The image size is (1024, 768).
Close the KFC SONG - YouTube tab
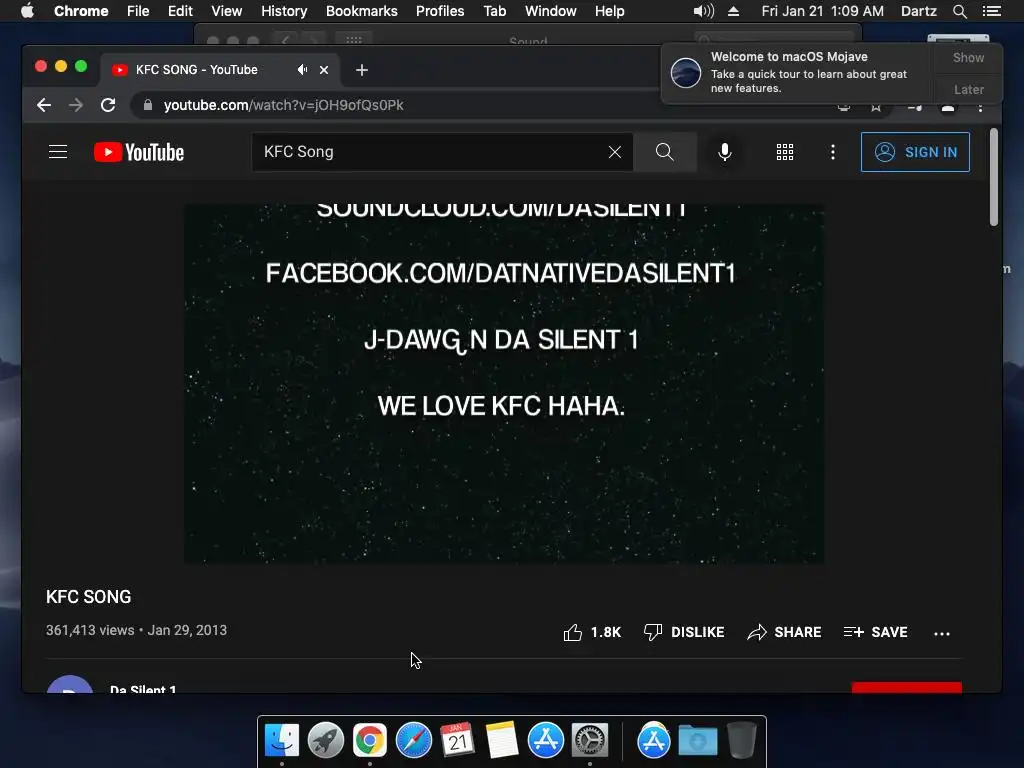tap(324, 70)
